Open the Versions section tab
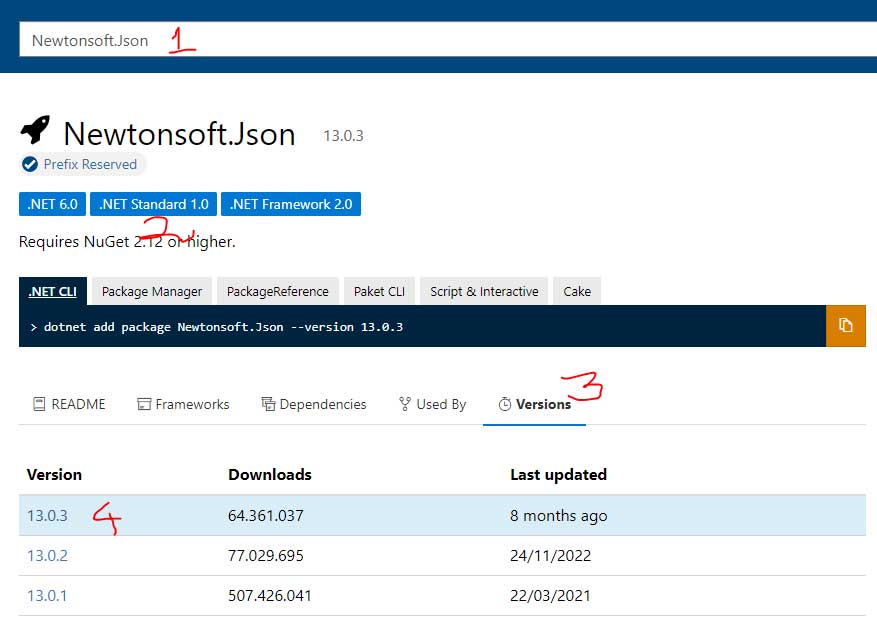Screen dimensions: 877x618 535,404
